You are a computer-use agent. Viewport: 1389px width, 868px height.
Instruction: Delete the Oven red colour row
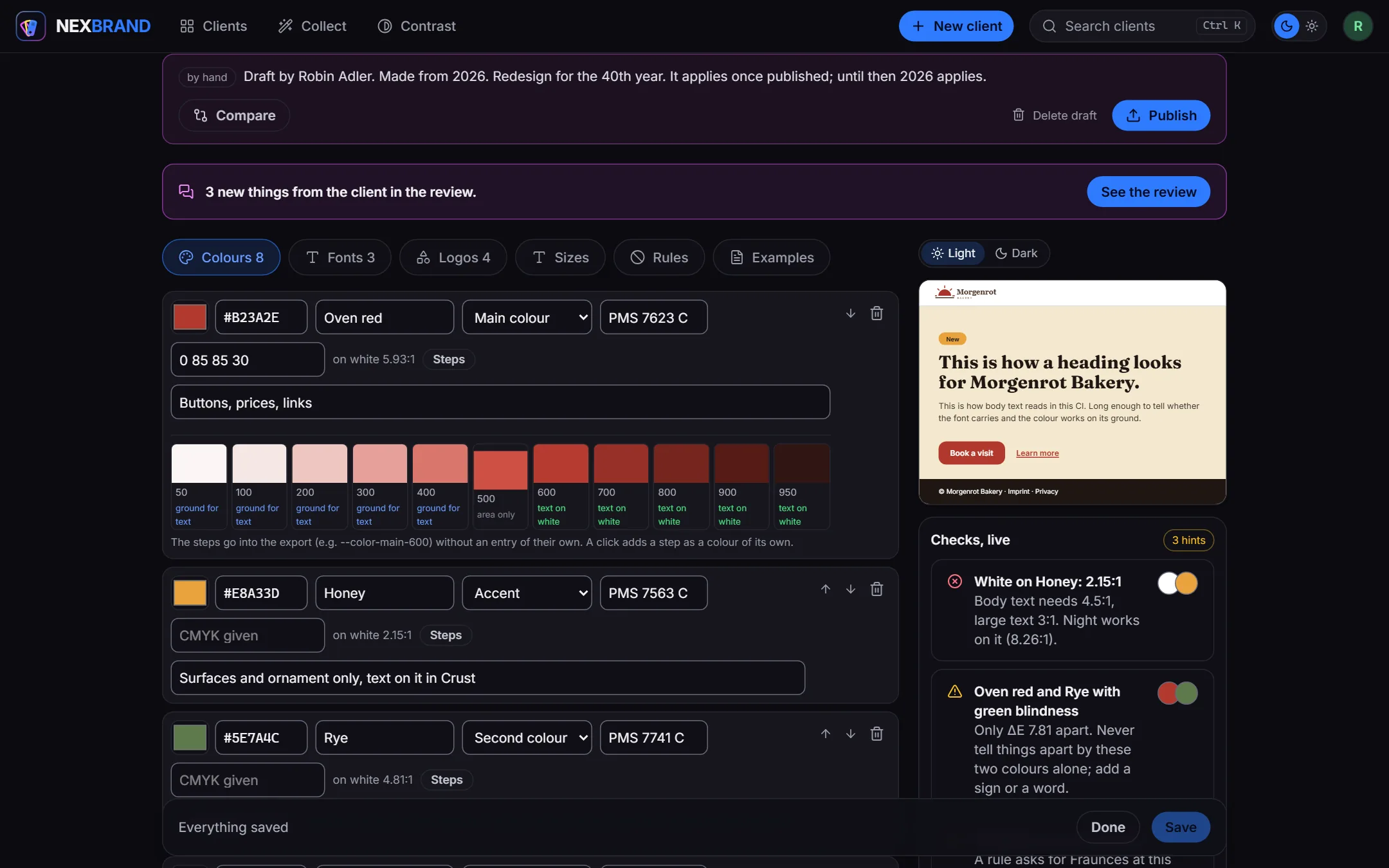tap(876, 314)
